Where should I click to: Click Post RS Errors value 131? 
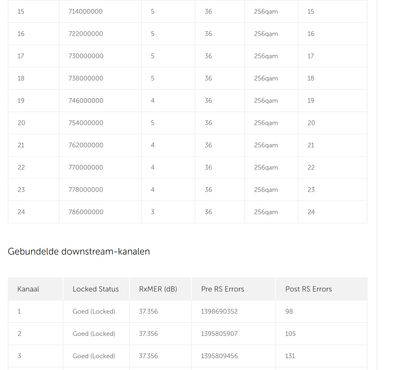click(x=290, y=356)
